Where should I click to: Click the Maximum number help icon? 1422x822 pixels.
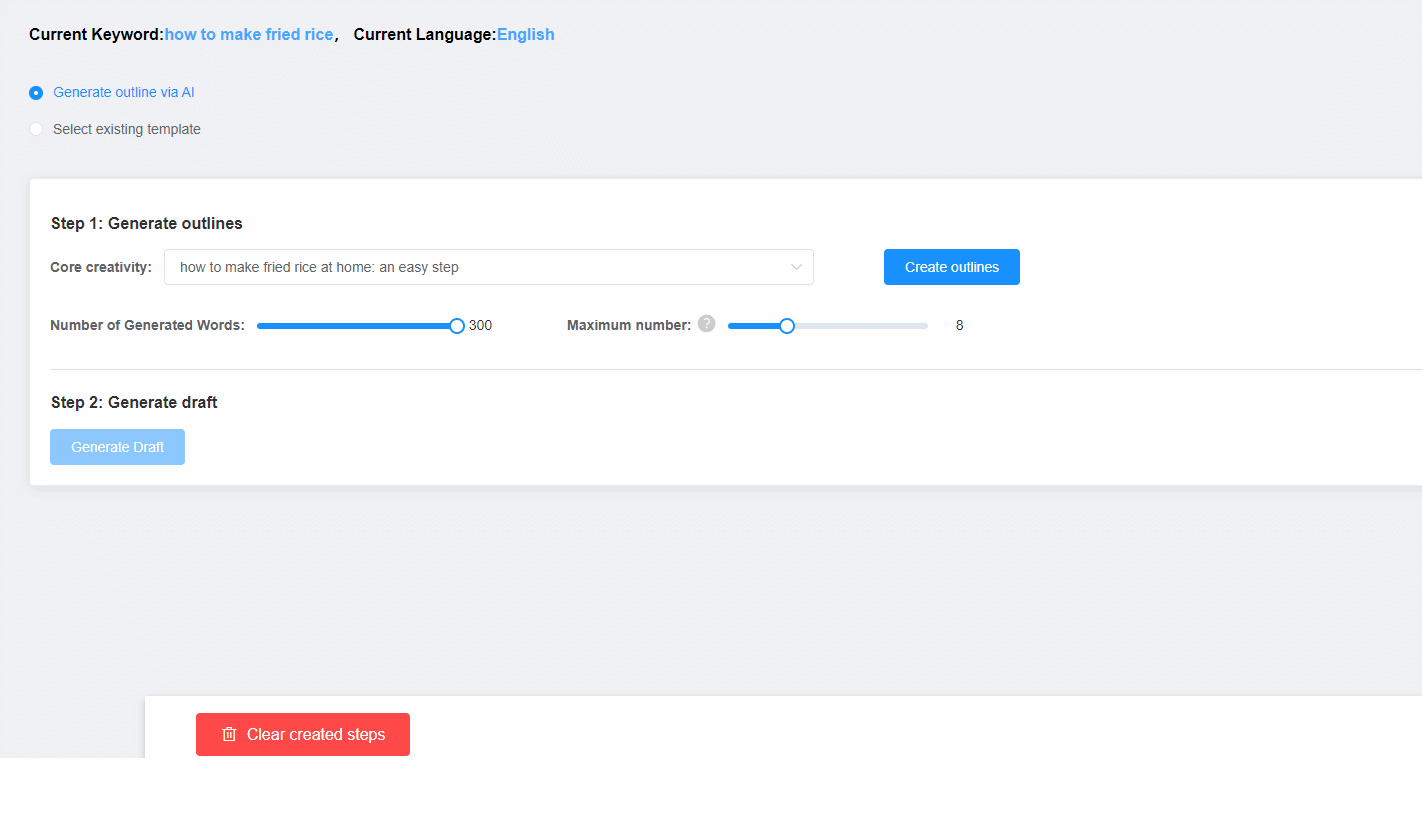click(x=707, y=324)
